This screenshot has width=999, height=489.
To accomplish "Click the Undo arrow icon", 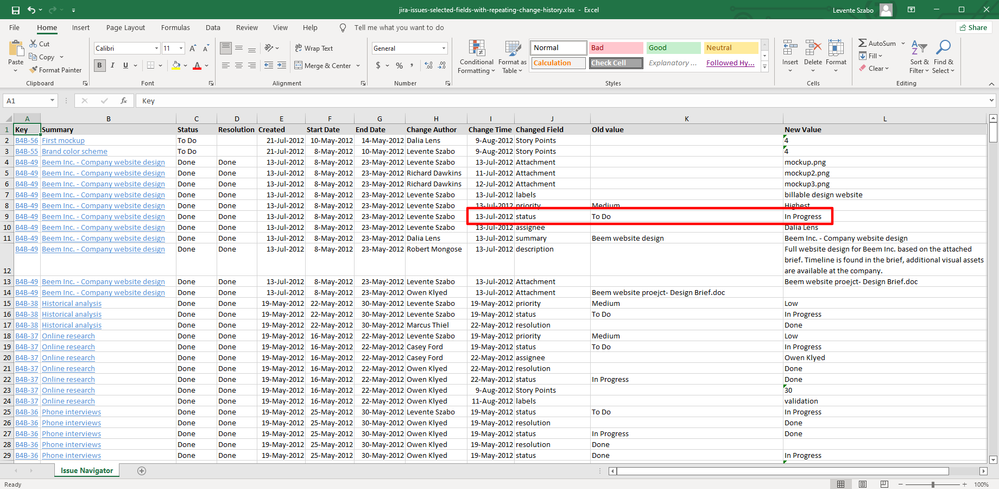I will [32, 10].
